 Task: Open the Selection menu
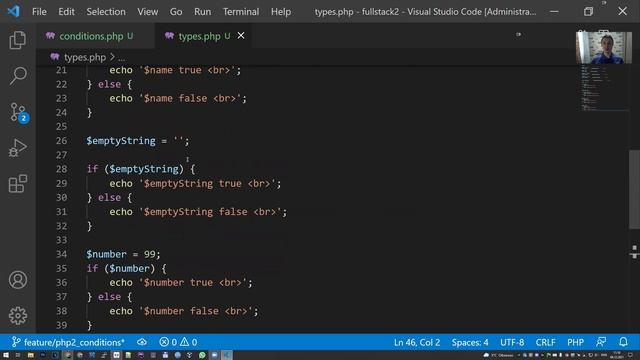[106, 11]
